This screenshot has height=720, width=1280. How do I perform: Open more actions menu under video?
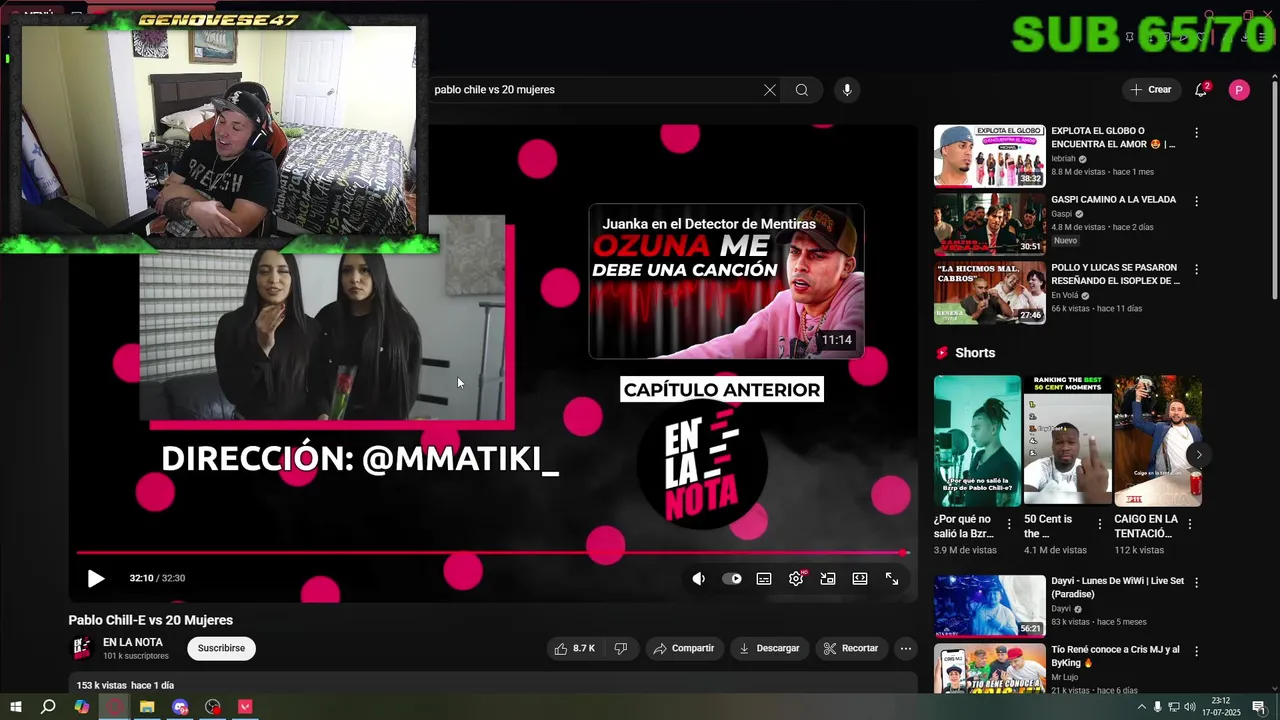[x=906, y=649]
